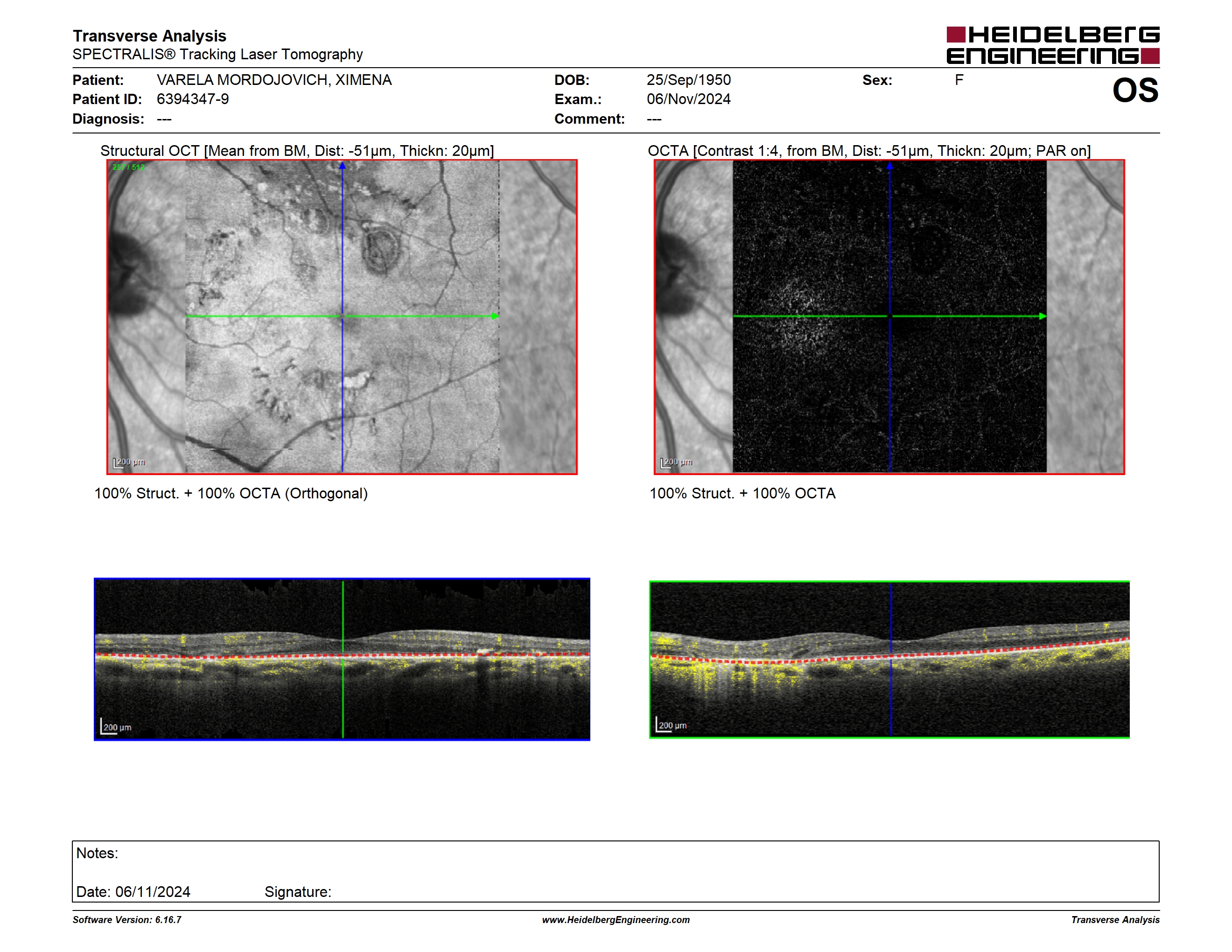The image size is (1232, 952).
Task: Click the blue arrowhead atop the structural OCT image
Action: [x=342, y=166]
